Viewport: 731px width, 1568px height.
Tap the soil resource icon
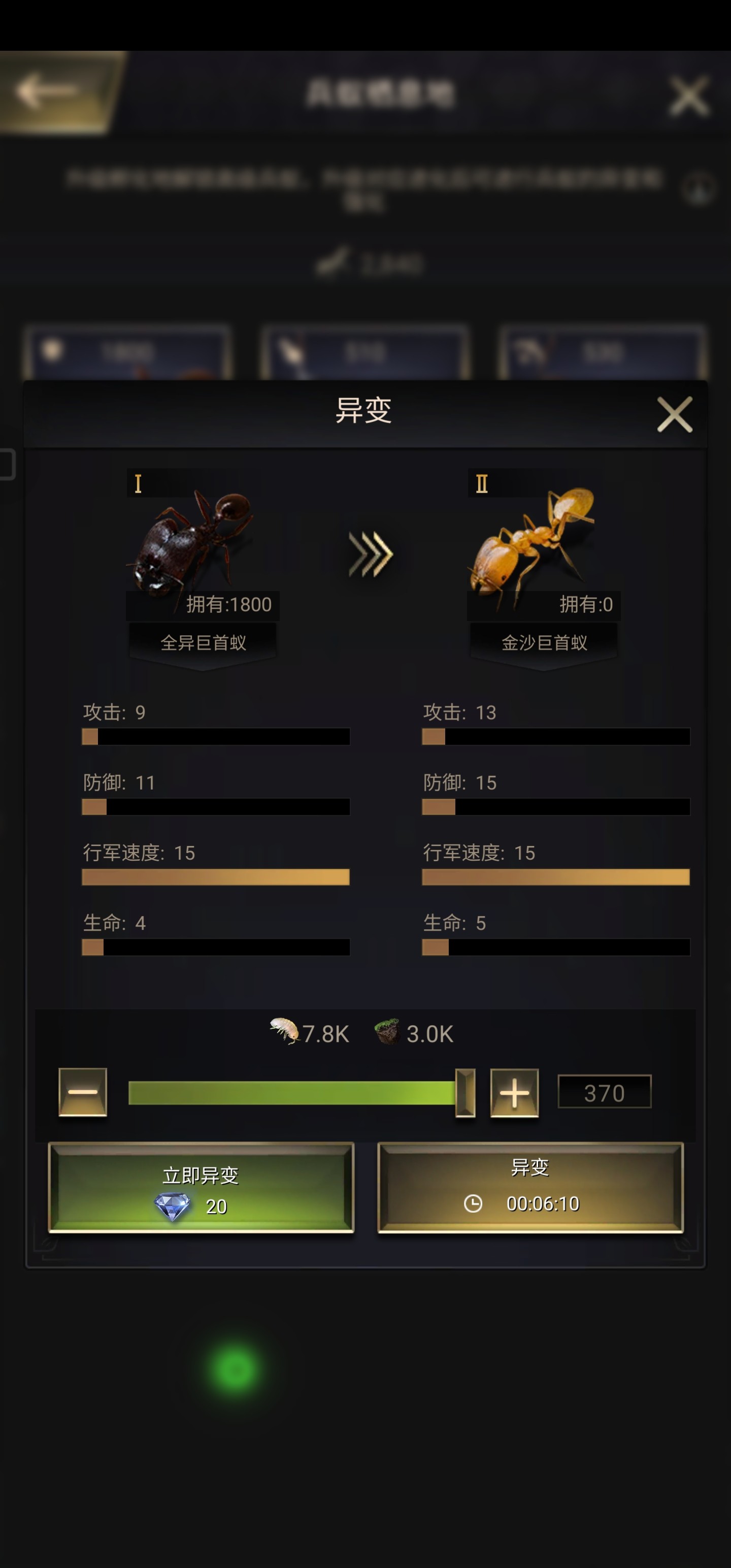(x=387, y=1031)
